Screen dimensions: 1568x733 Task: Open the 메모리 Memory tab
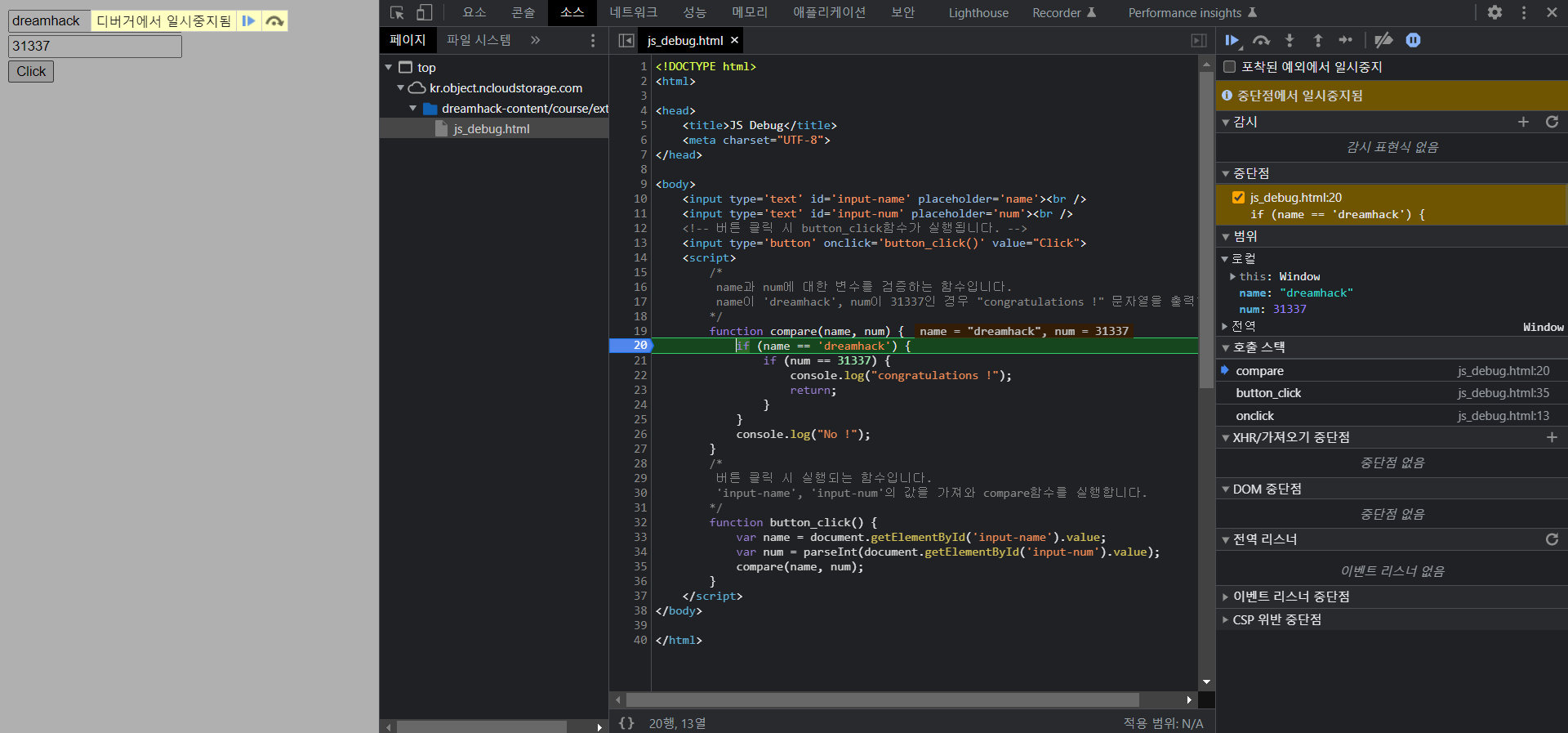(x=750, y=12)
